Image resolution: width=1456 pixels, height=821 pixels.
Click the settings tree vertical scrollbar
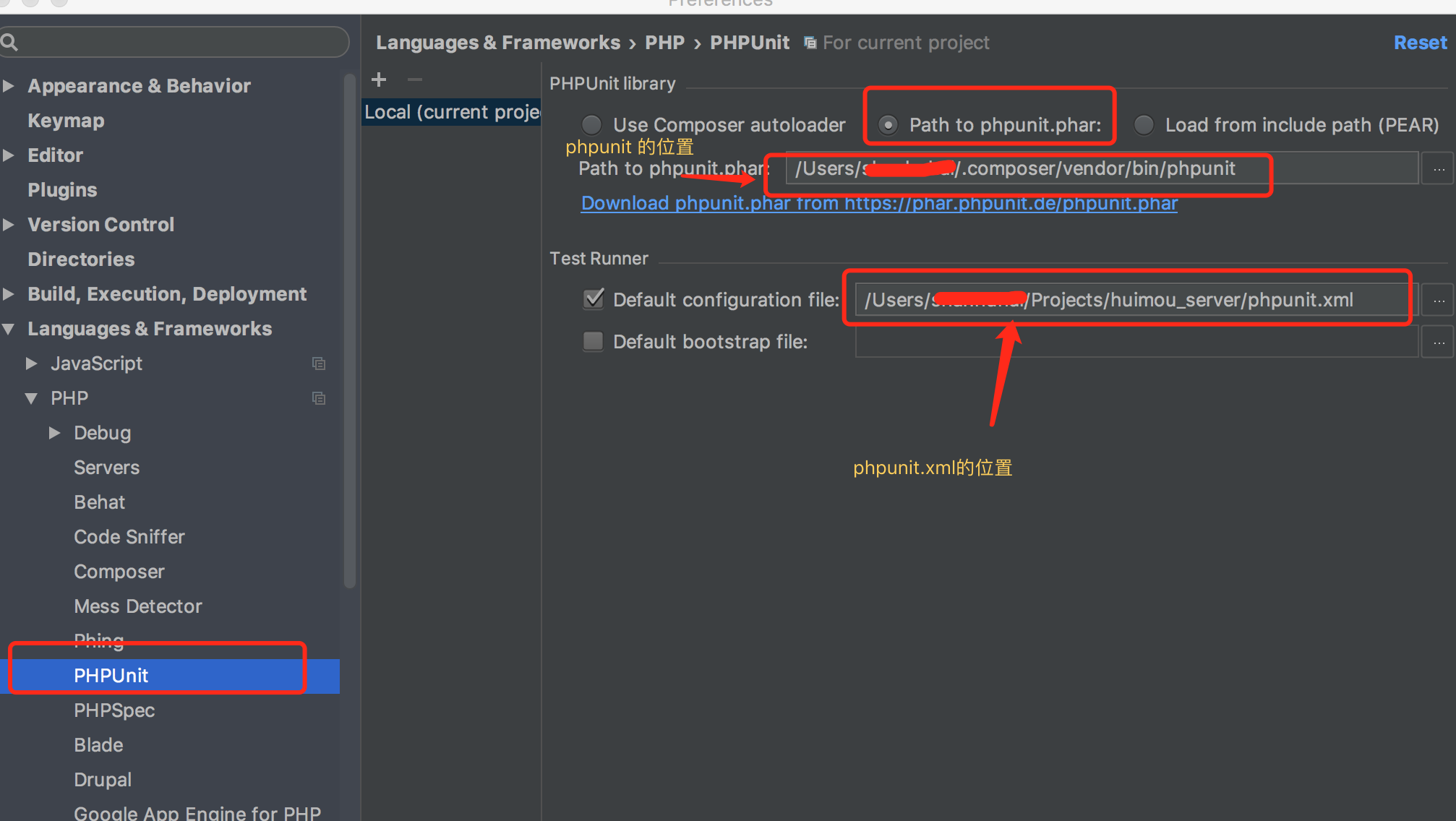click(x=350, y=332)
